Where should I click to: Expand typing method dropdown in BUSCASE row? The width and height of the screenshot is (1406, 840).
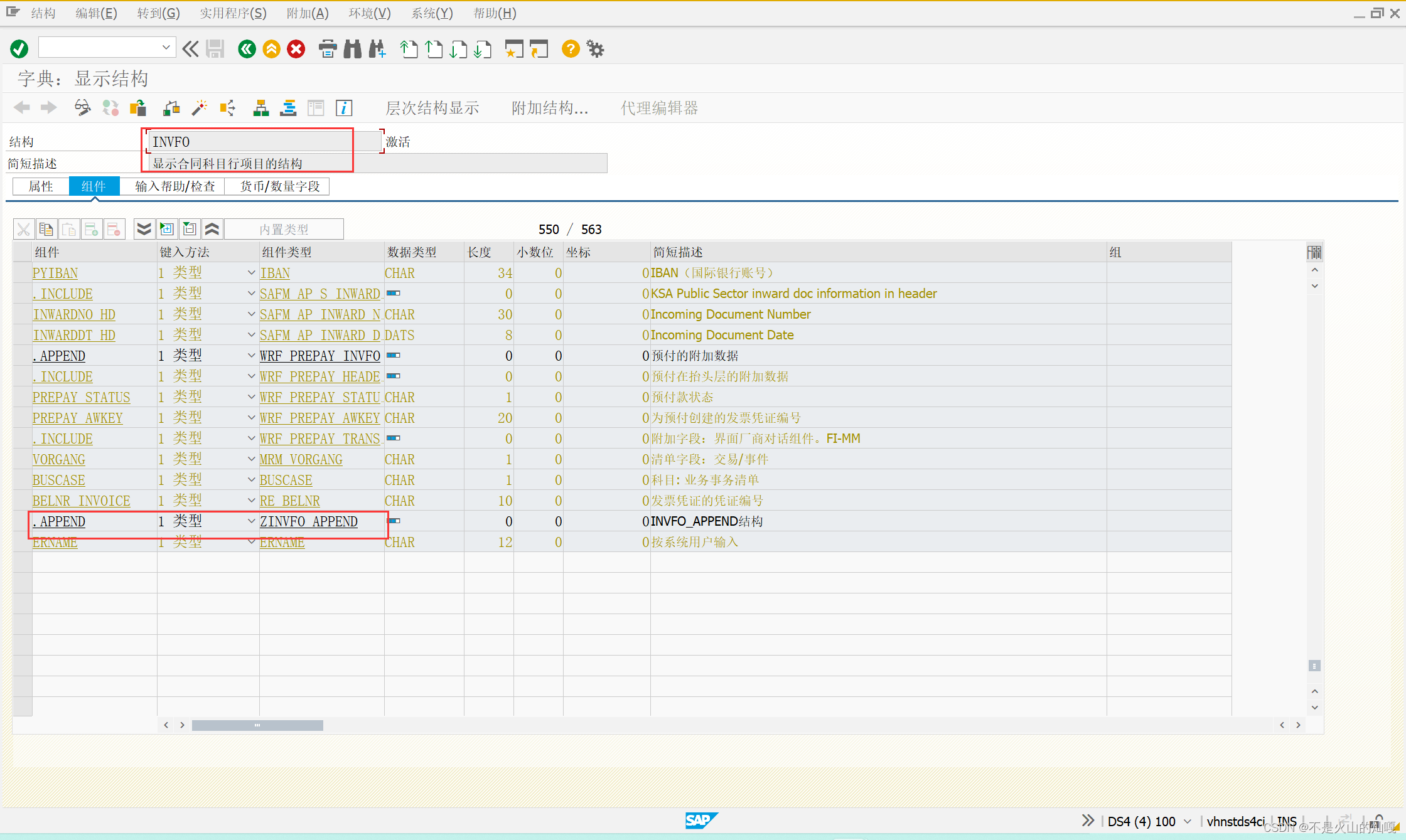click(251, 480)
